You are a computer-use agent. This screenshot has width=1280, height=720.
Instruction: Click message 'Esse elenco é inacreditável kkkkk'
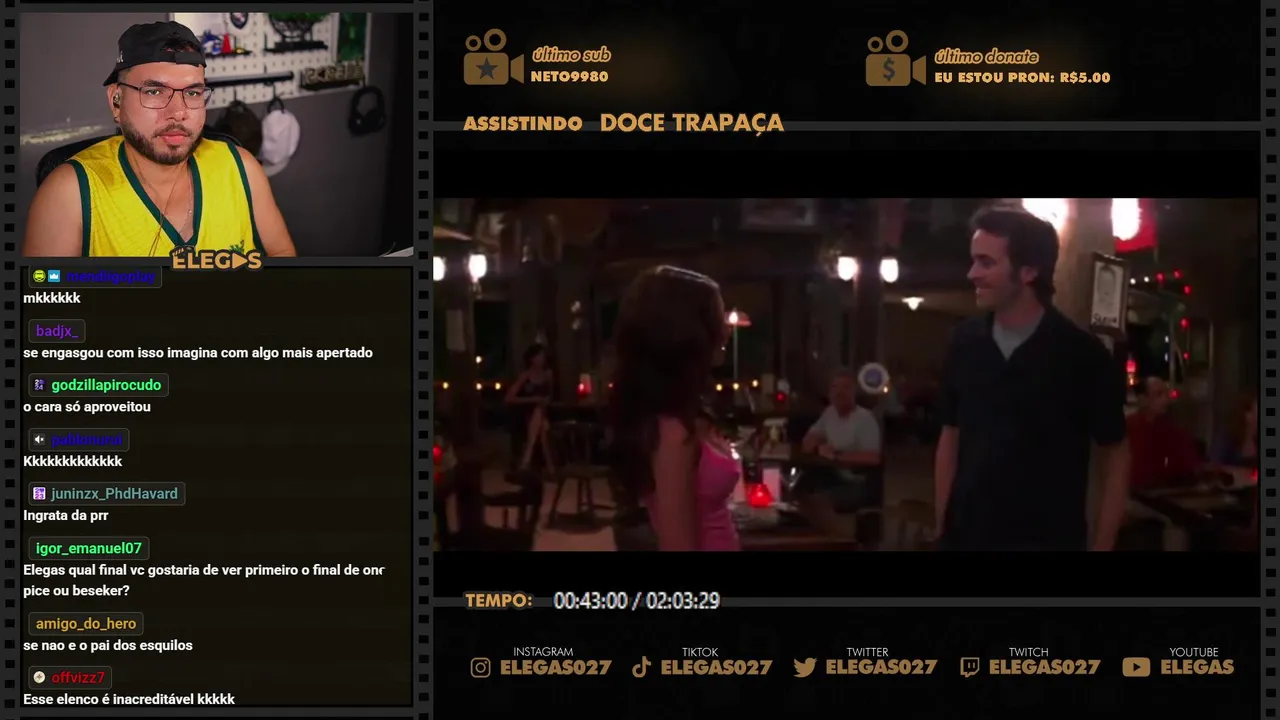(129, 699)
